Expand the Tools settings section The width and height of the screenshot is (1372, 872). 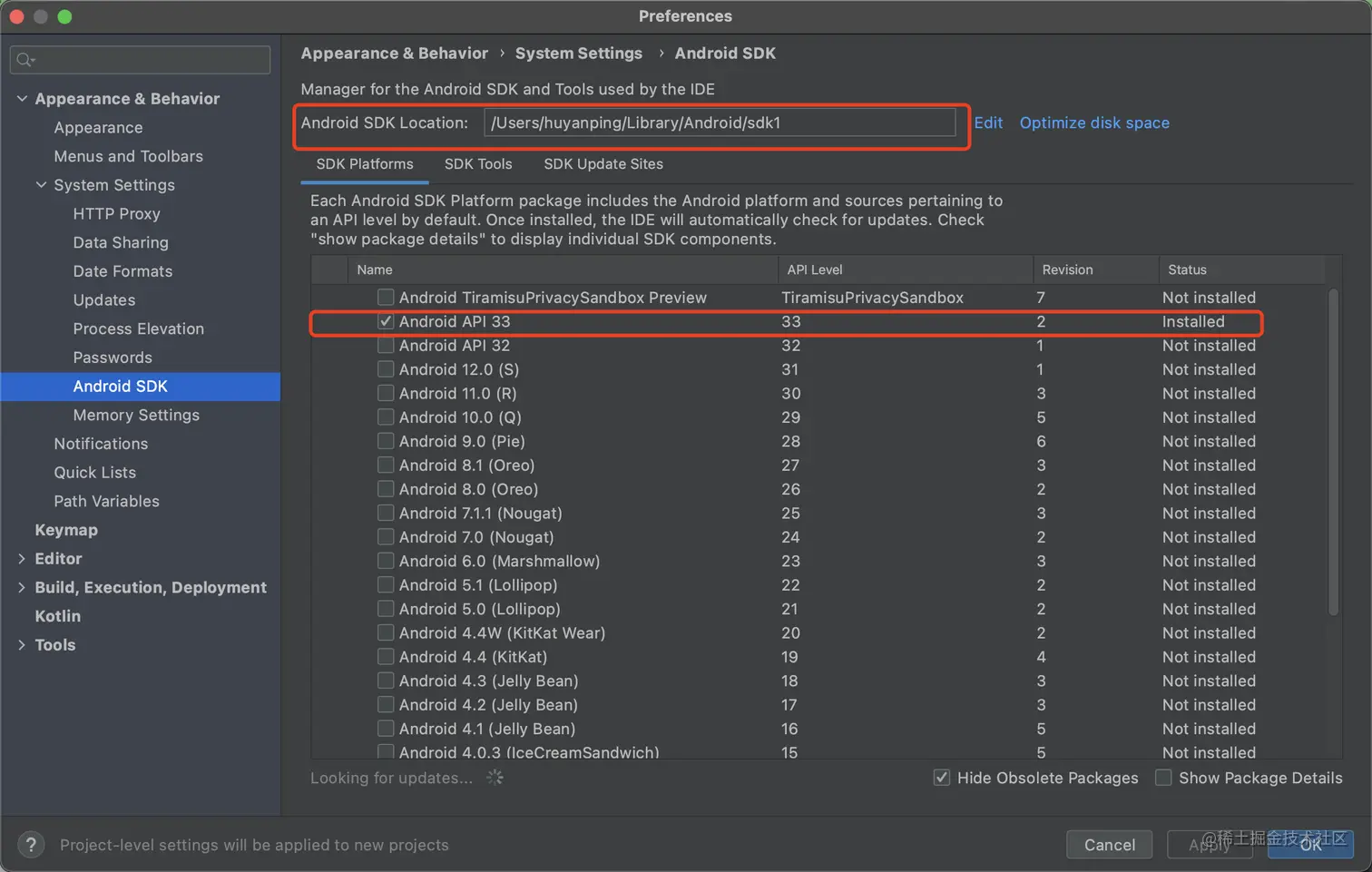22,645
